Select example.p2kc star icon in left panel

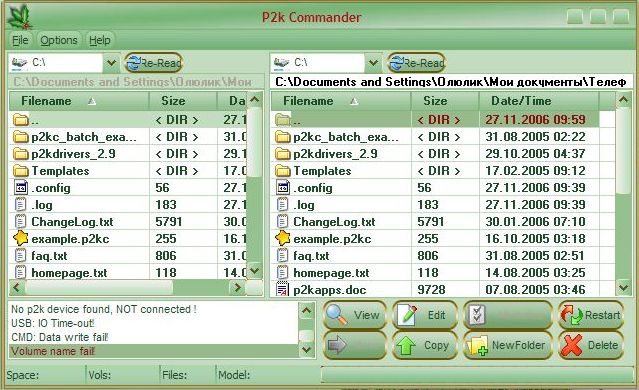click(x=20, y=238)
